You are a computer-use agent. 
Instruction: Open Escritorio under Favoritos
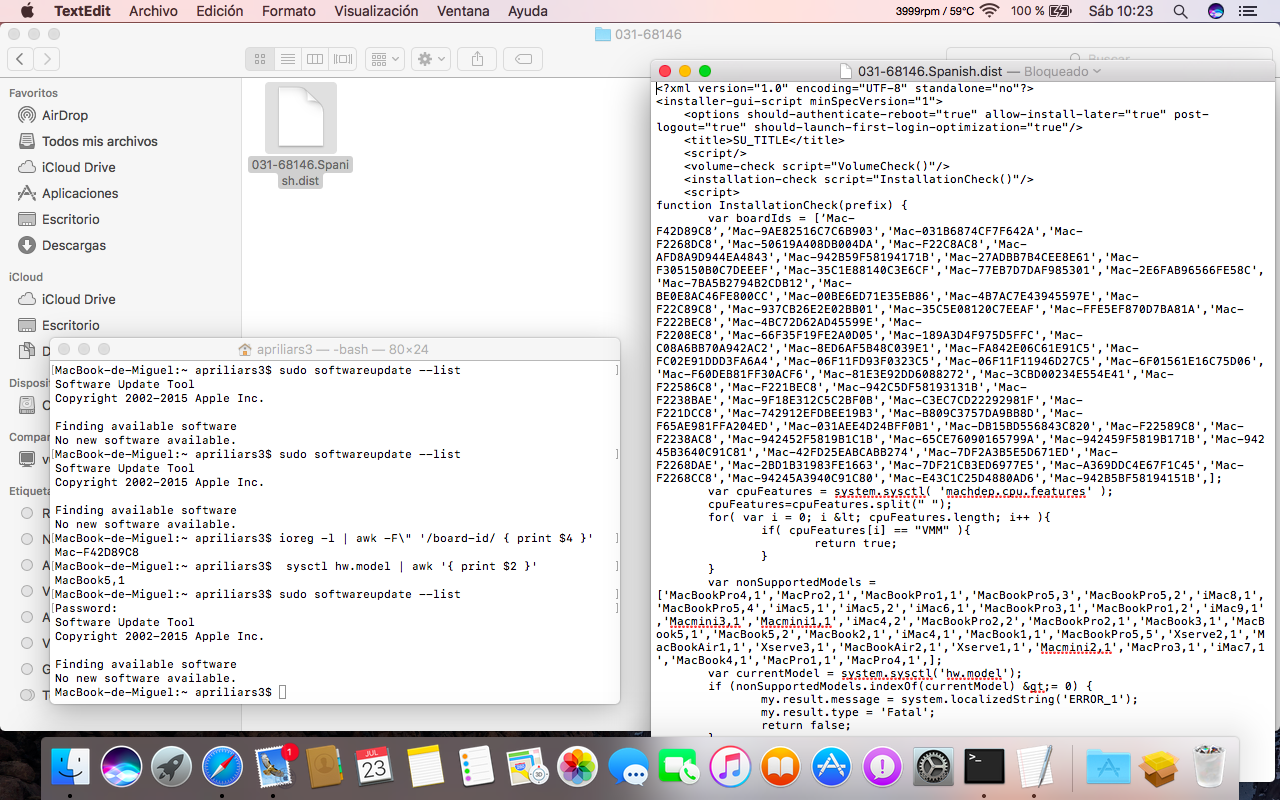pos(71,219)
